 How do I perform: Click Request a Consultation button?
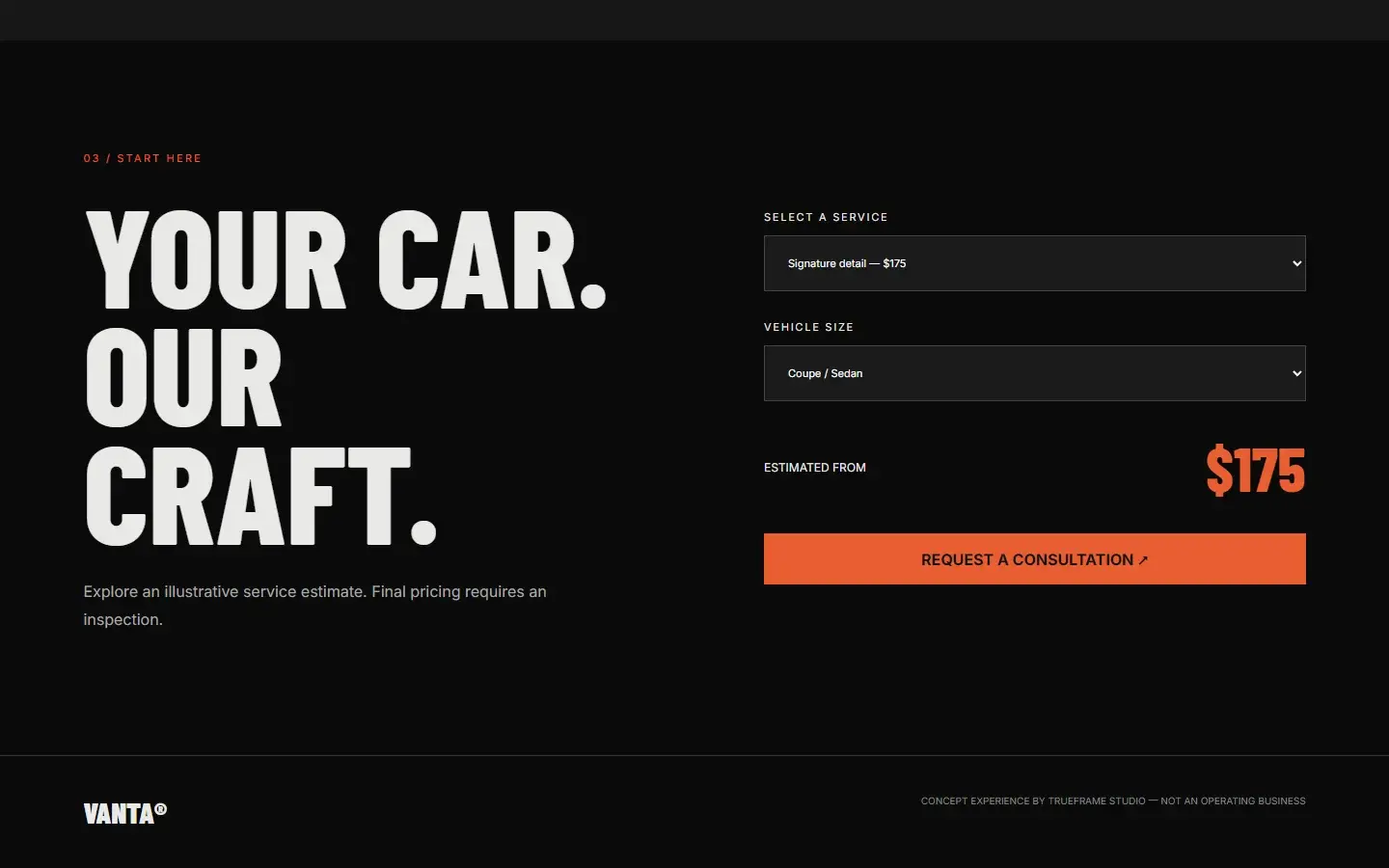[x=1034, y=559]
